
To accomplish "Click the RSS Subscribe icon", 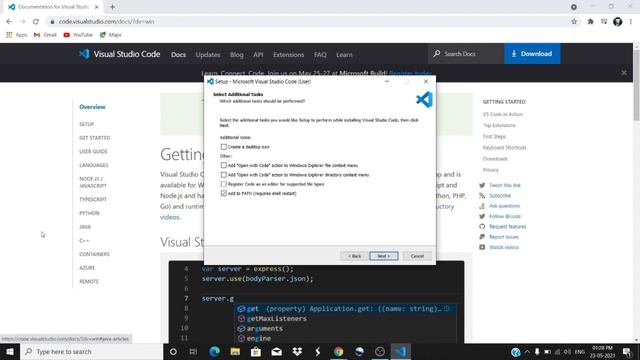I will coord(482,196).
